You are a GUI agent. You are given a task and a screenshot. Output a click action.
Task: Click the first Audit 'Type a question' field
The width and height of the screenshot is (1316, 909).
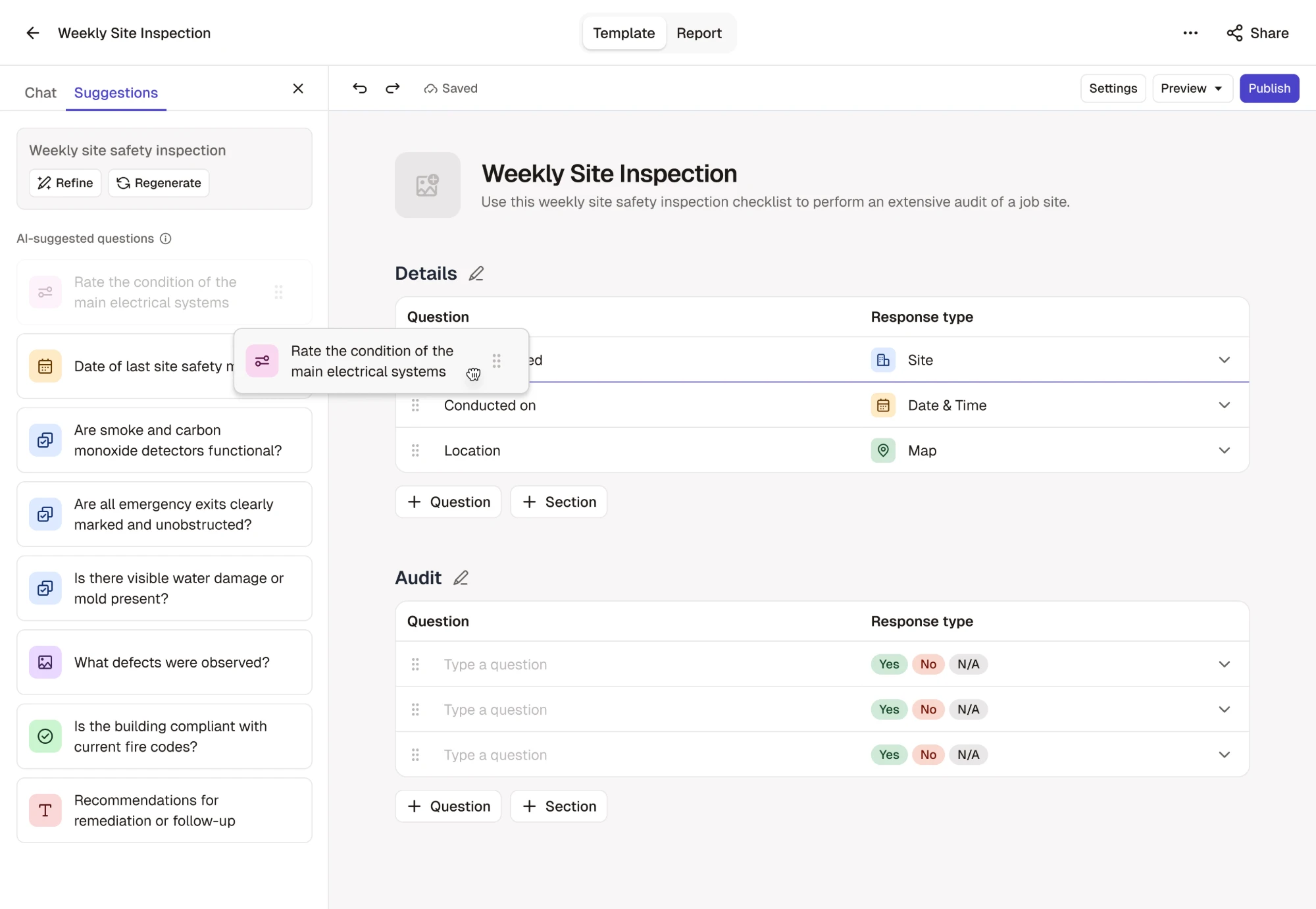(x=495, y=664)
